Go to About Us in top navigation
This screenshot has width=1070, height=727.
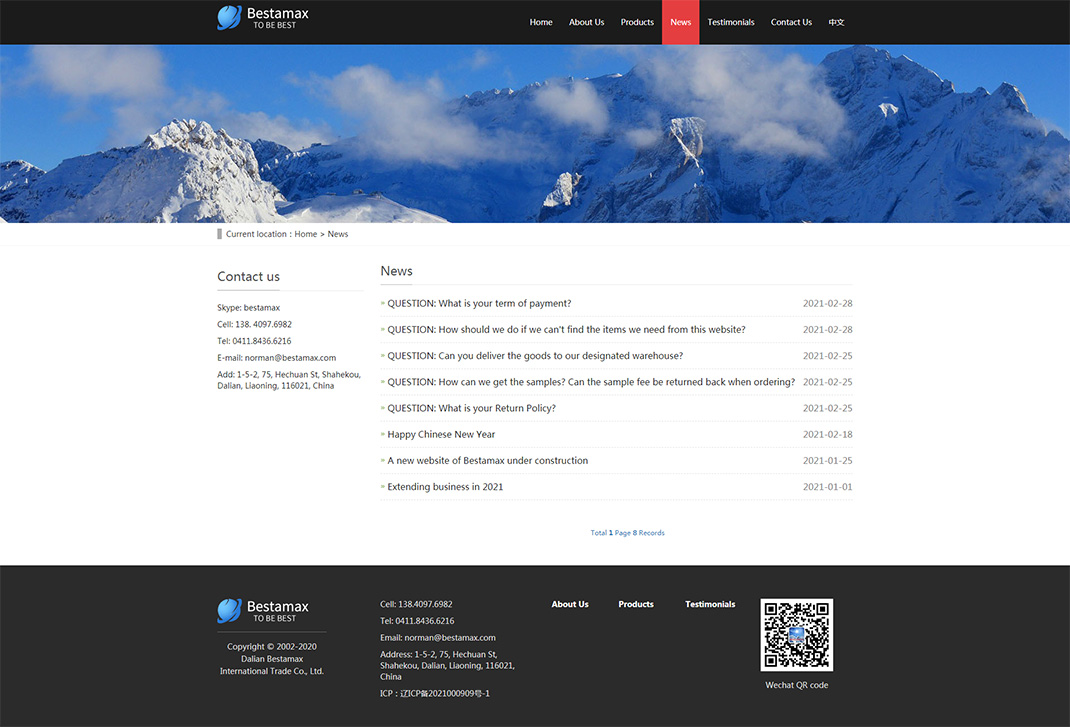(586, 22)
